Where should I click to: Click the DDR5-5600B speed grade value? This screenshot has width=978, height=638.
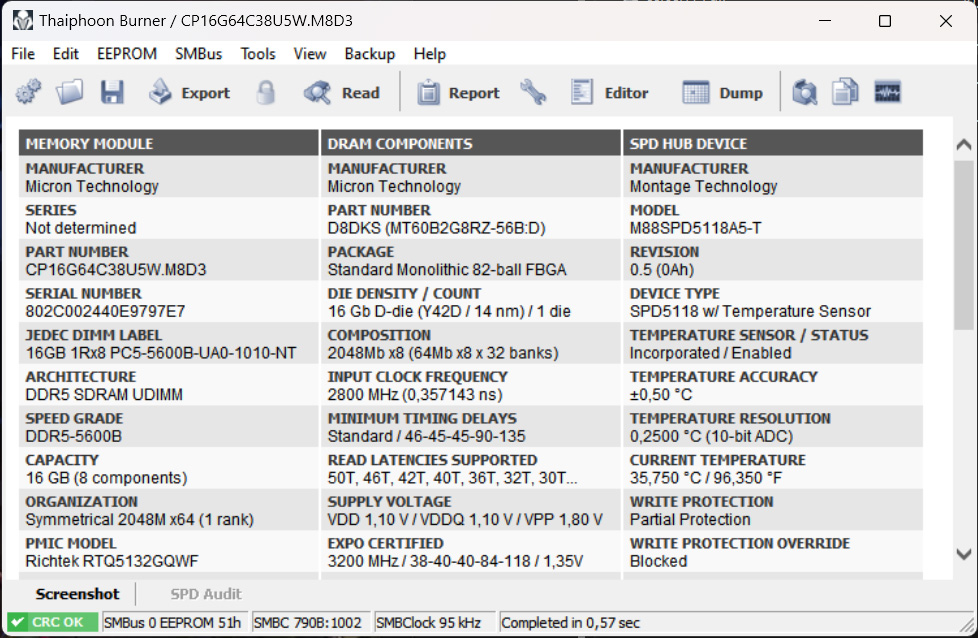point(74,436)
